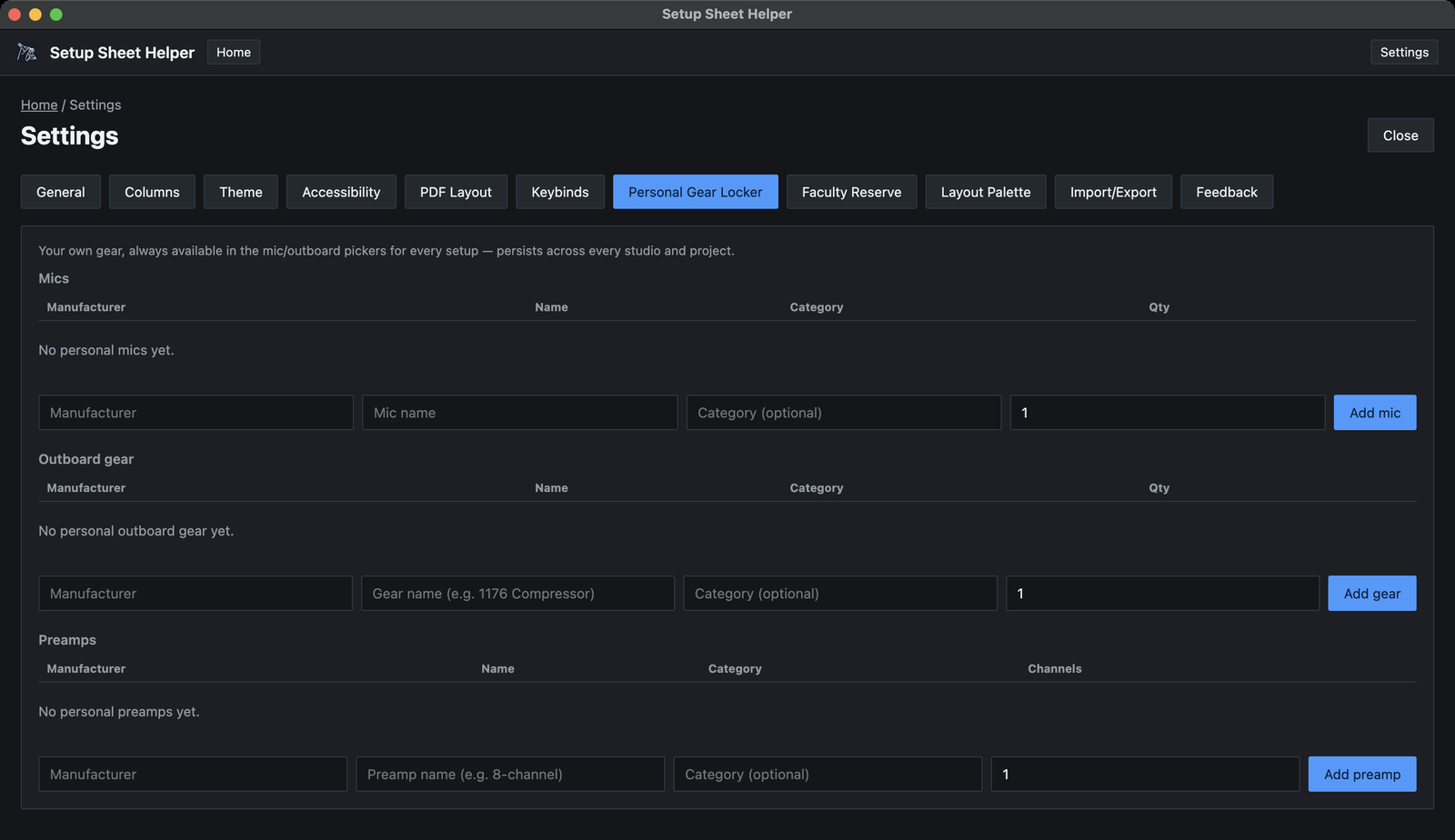Click the Channels column header in Preamps
Screen dimensions: 1455x840
click(x=1055, y=668)
